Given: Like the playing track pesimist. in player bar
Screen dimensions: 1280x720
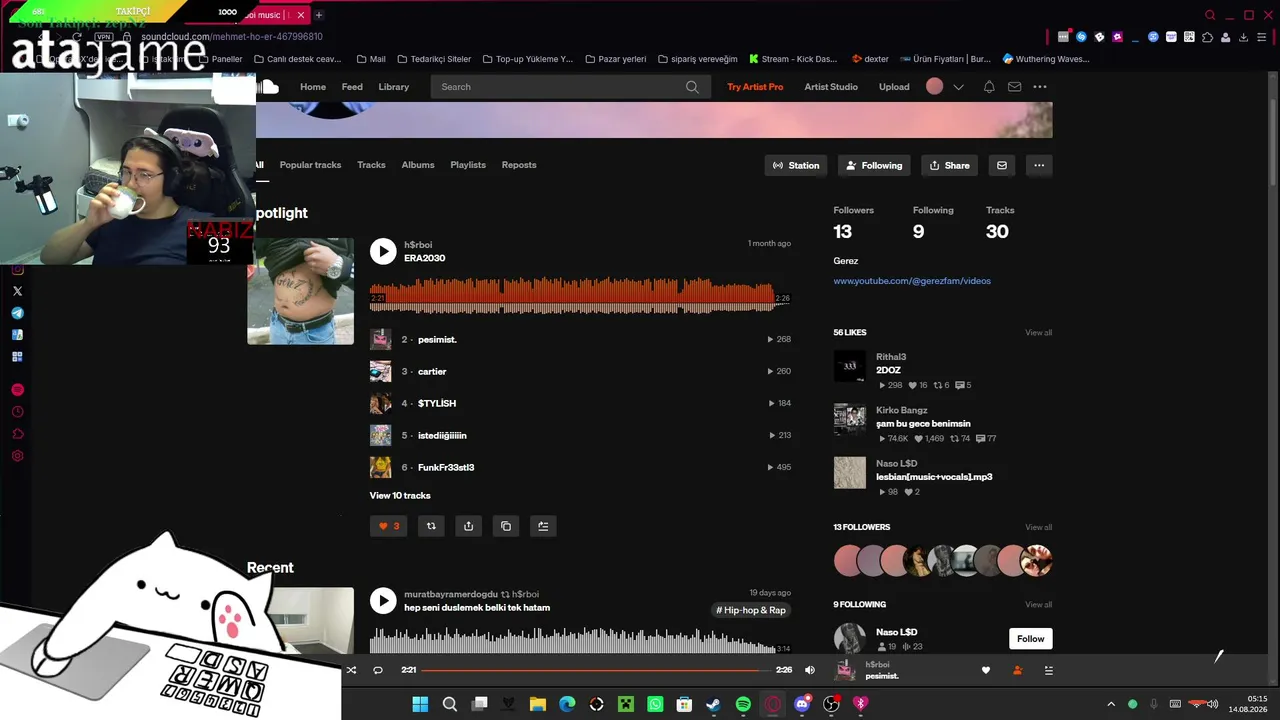Looking at the screenshot, I should (x=986, y=670).
